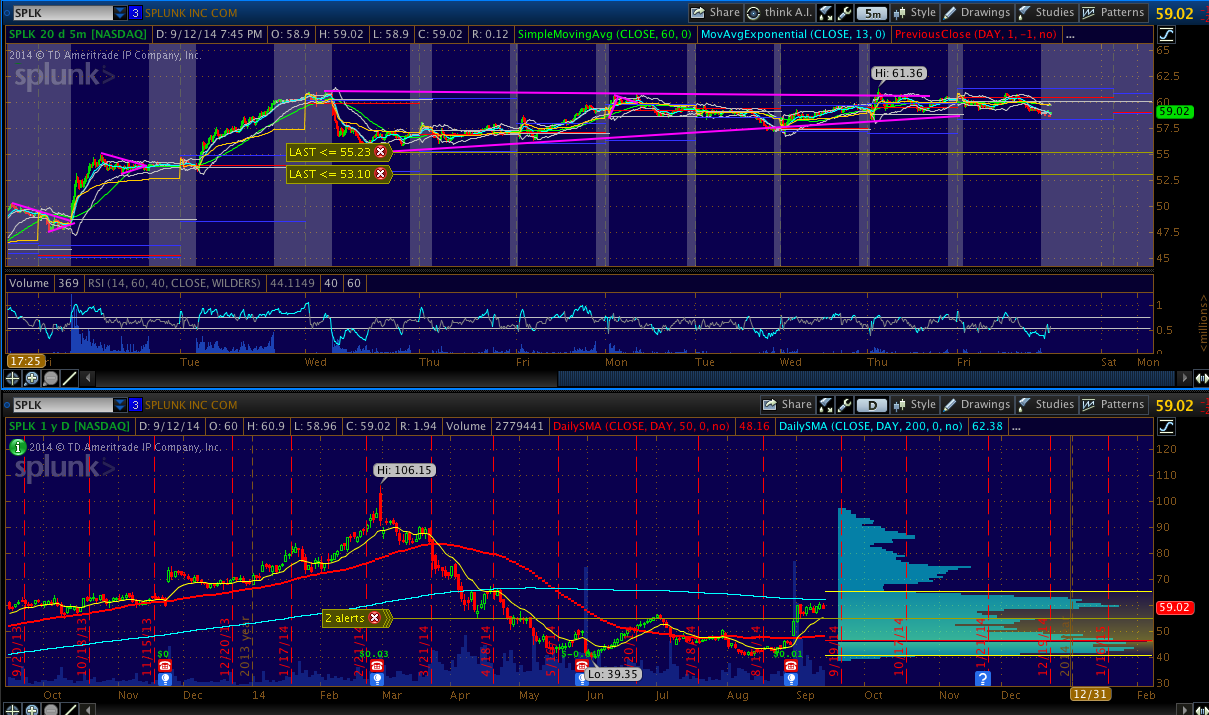
Task: Open the D aggregation selector in lower chart
Action: click(x=871, y=405)
